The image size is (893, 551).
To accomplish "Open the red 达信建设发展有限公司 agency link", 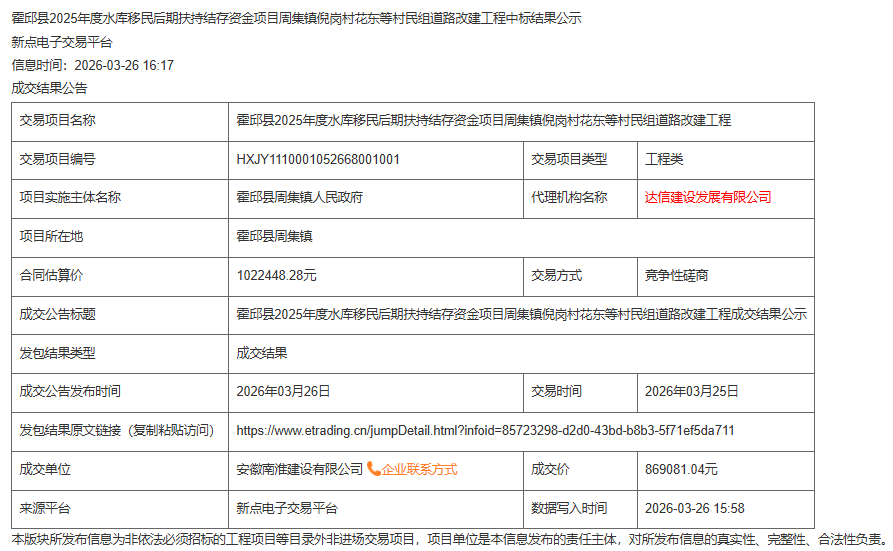I will click(x=708, y=198).
